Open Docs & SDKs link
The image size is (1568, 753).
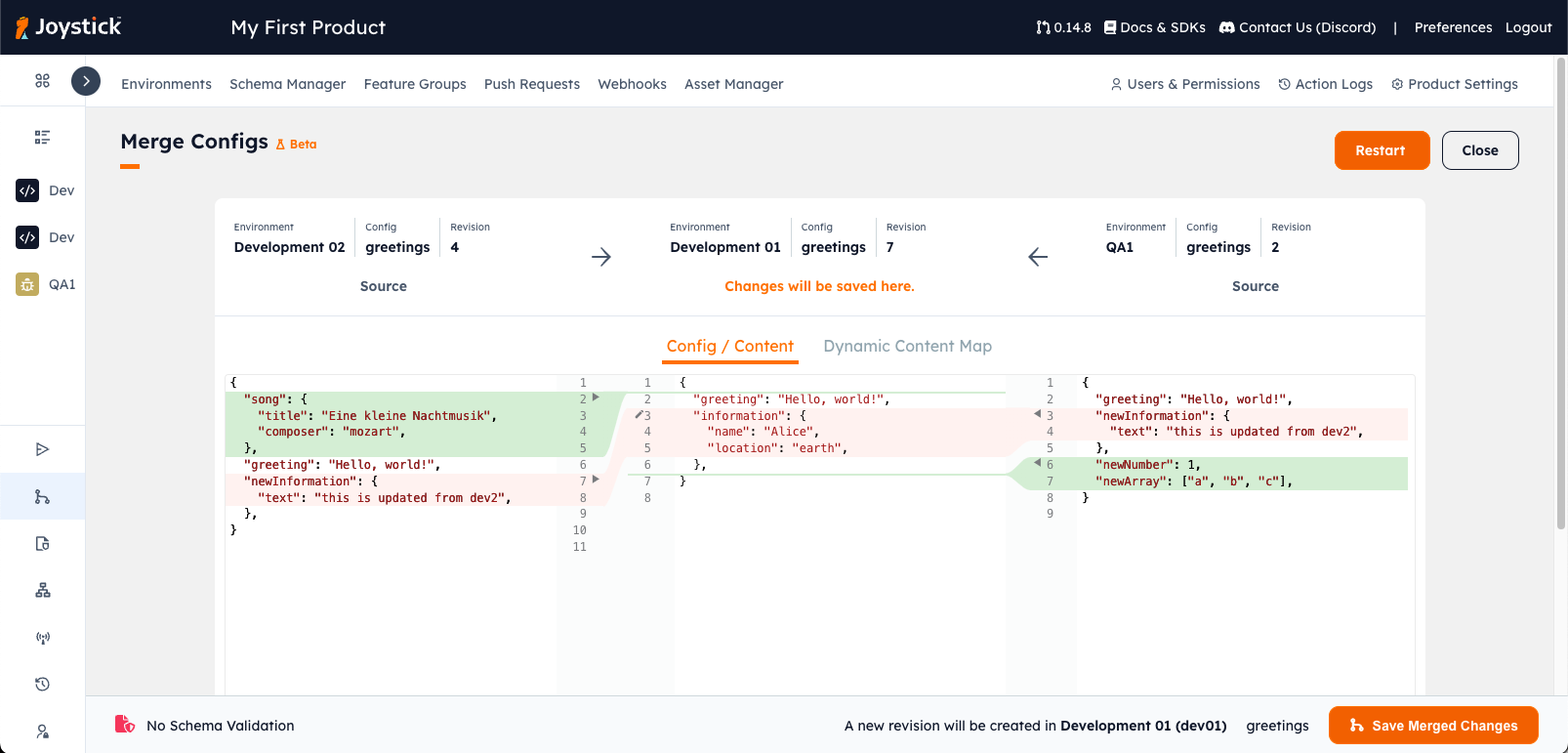1154,27
